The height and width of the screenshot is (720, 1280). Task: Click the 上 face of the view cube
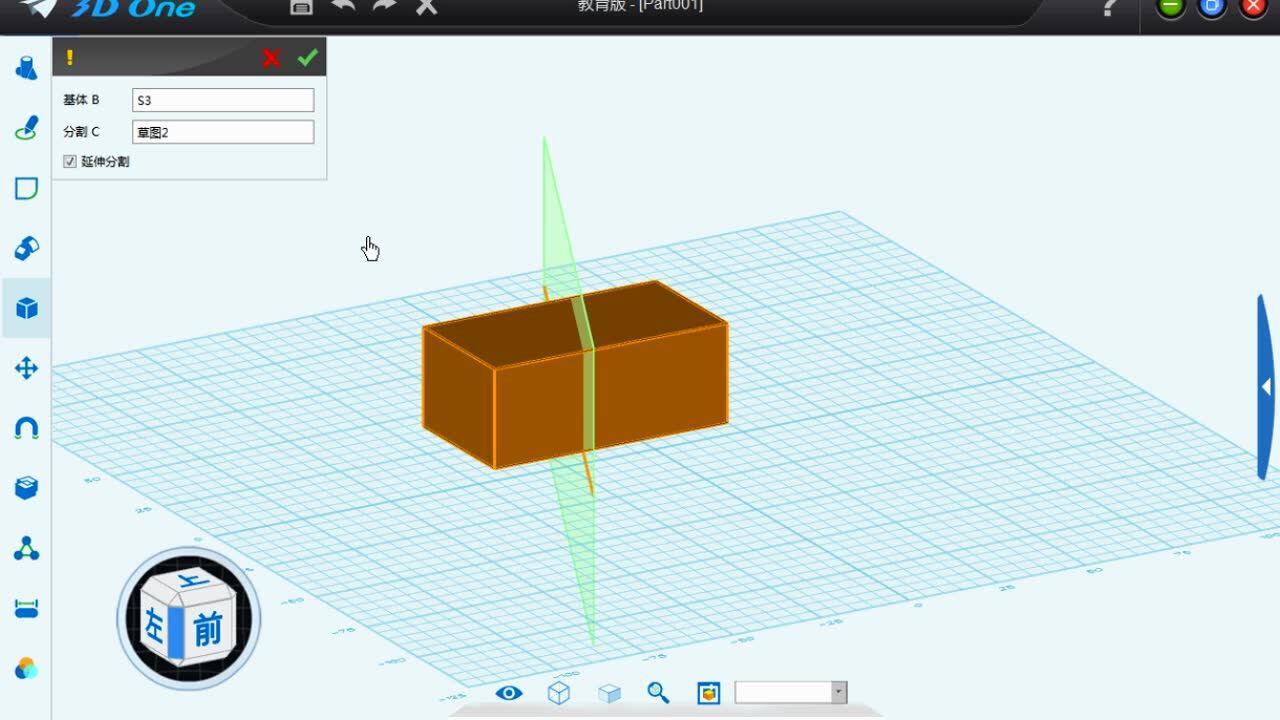193,580
